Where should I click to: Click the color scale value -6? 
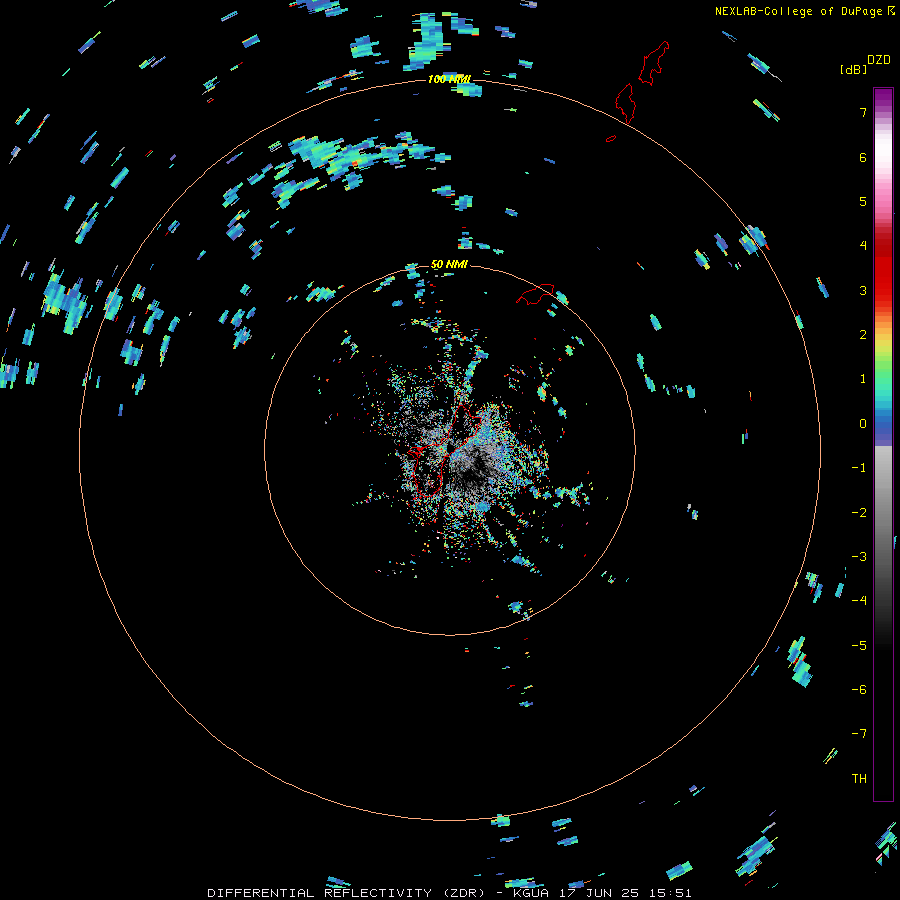click(x=859, y=690)
